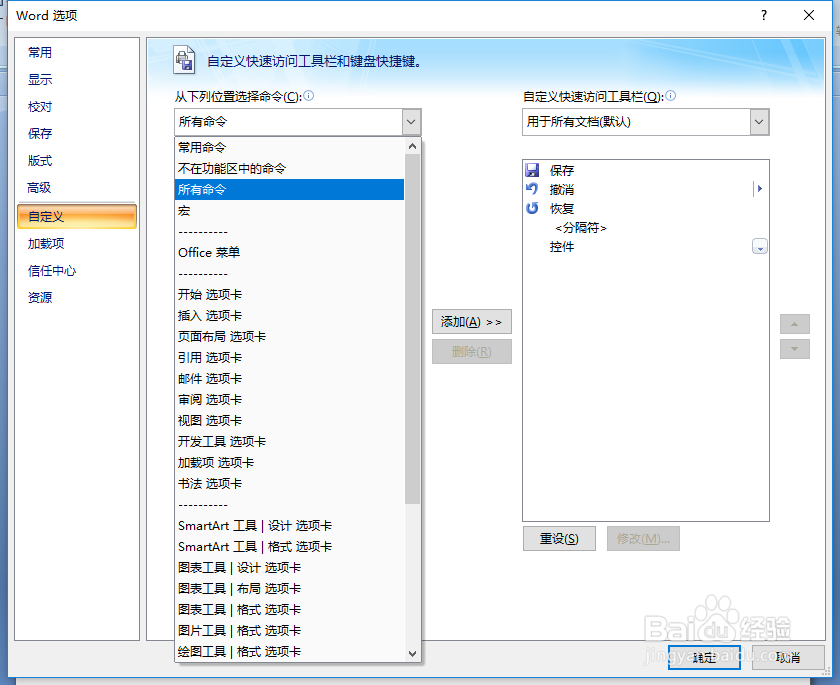Open the 资源 options category

pos(77,297)
